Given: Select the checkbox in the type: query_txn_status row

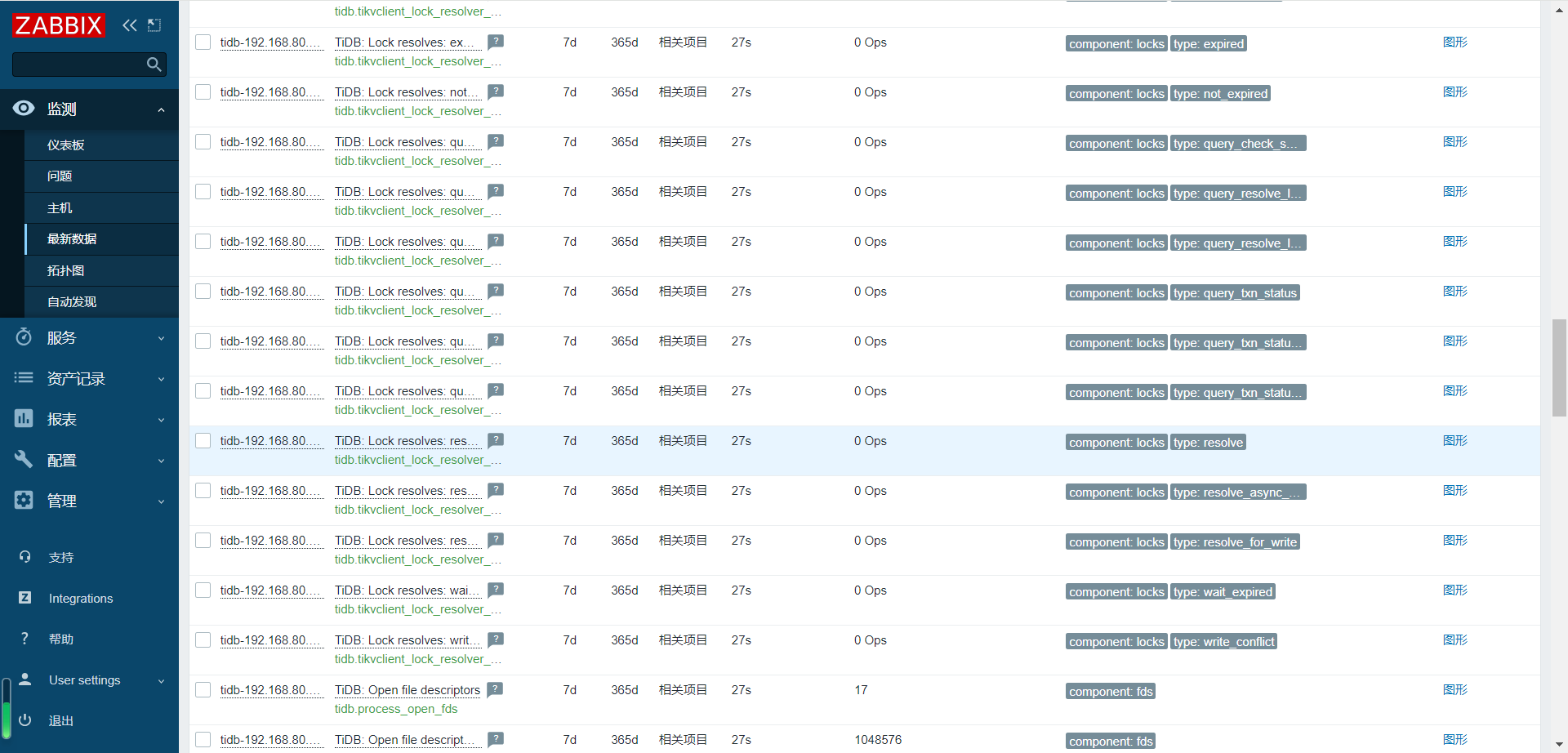Looking at the screenshot, I should click(203, 292).
